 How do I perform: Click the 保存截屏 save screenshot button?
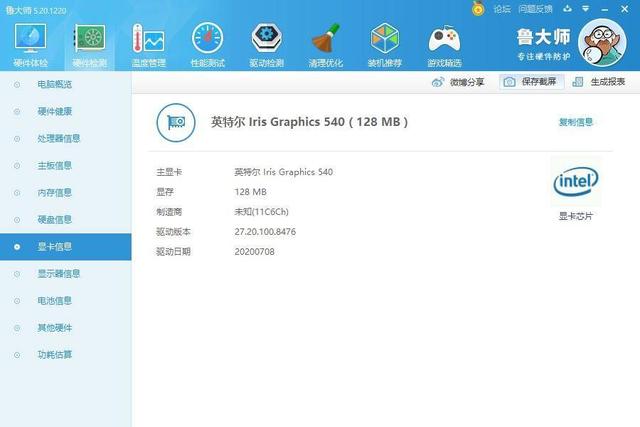click(x=531, y=82)
